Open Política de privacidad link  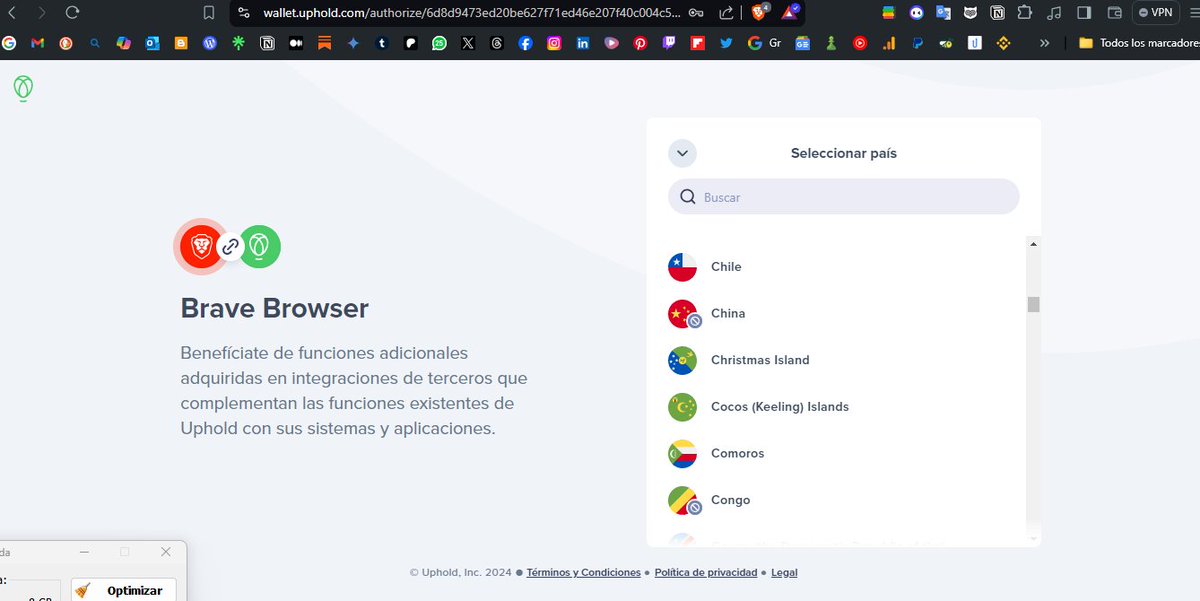[706, 573]
